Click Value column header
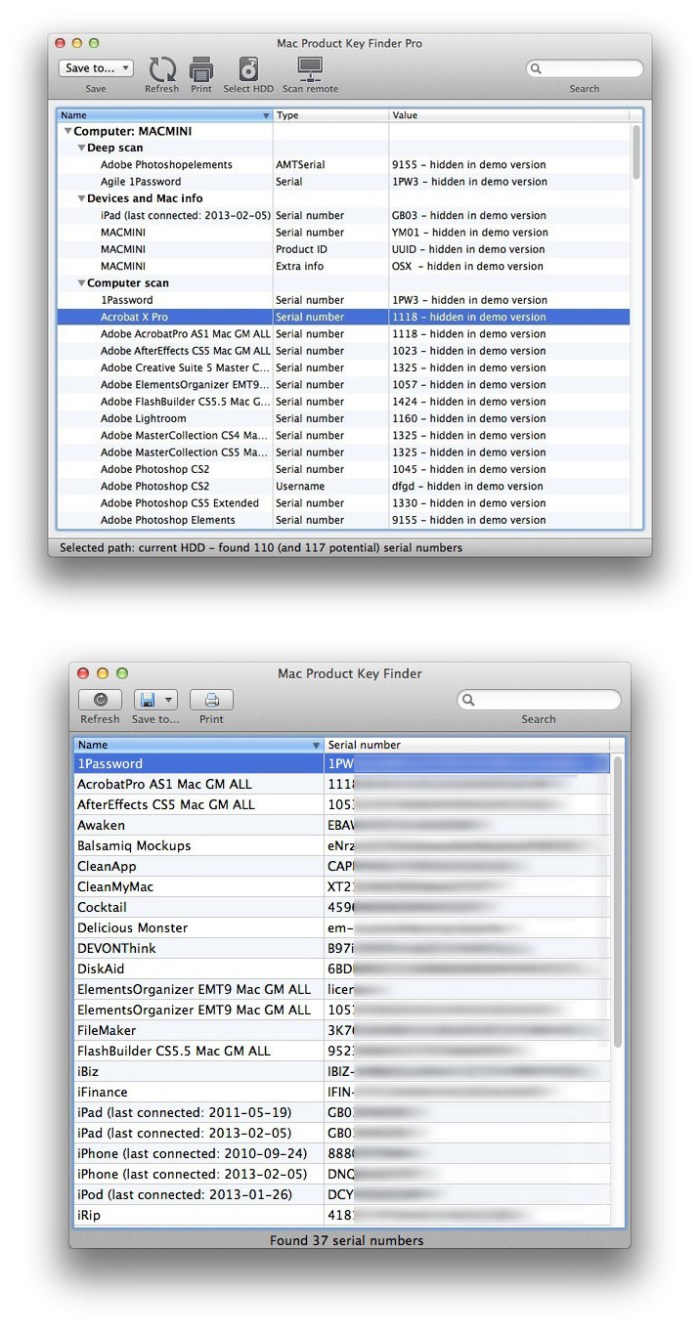Viewport: 700px width, 1335px height. pos(510,115)
